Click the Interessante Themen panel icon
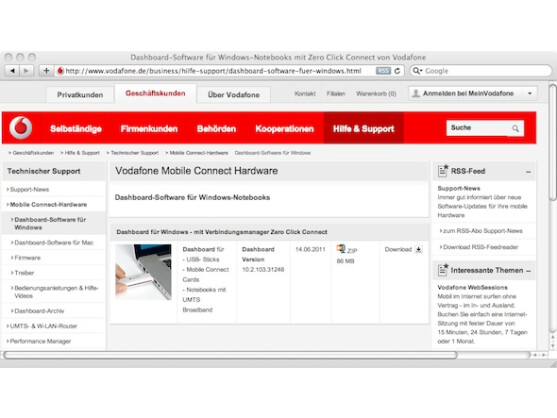This screenshot has height=418, width=557. point(443,270)
